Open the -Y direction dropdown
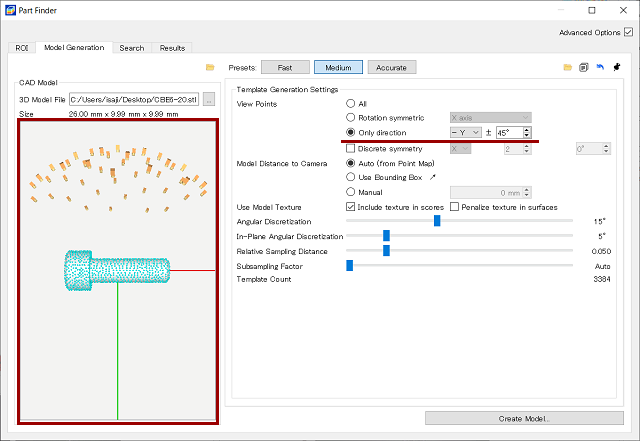The image size is (640, 441). coord(465,132)
